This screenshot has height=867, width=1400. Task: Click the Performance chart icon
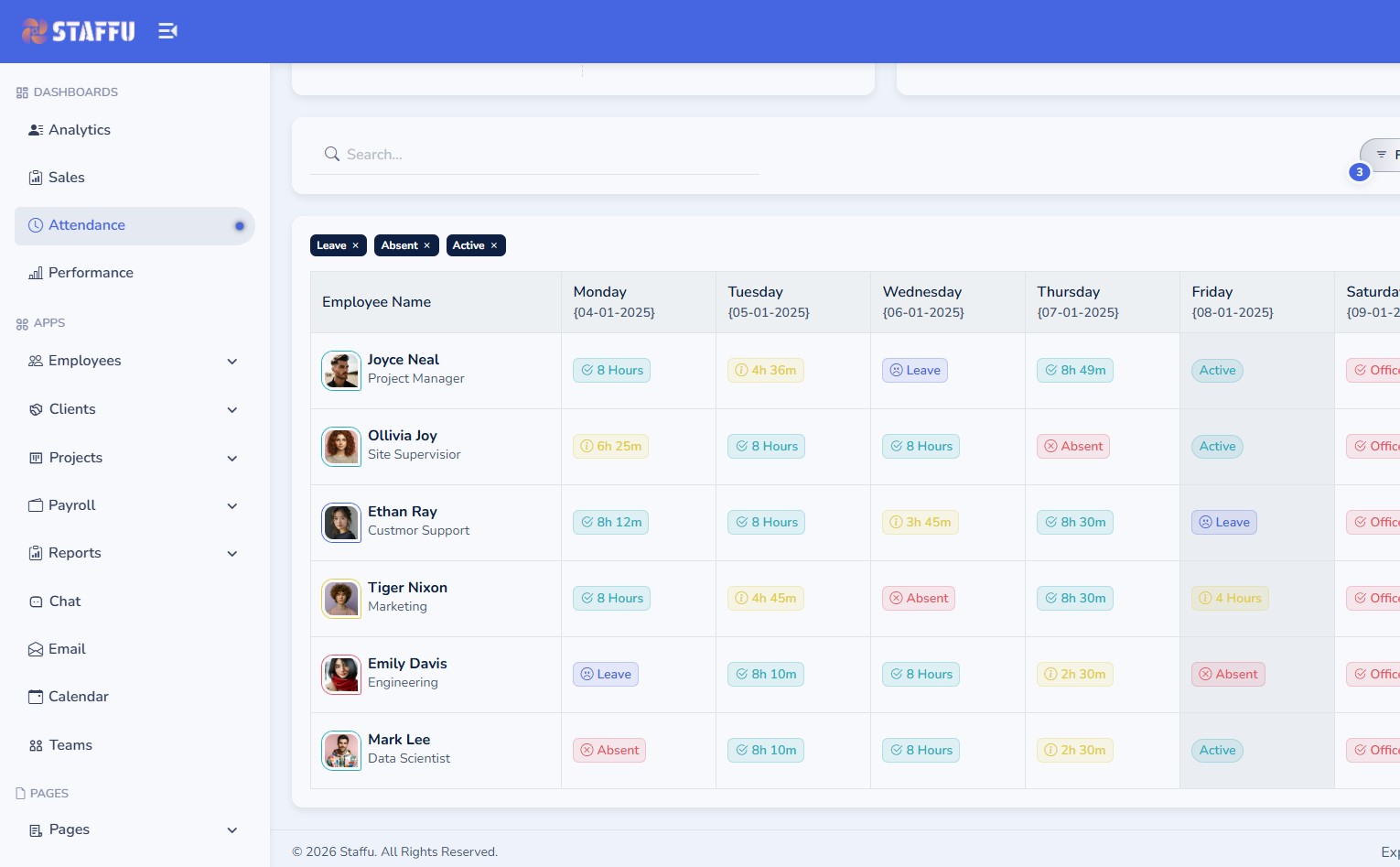tap(36, 273)
